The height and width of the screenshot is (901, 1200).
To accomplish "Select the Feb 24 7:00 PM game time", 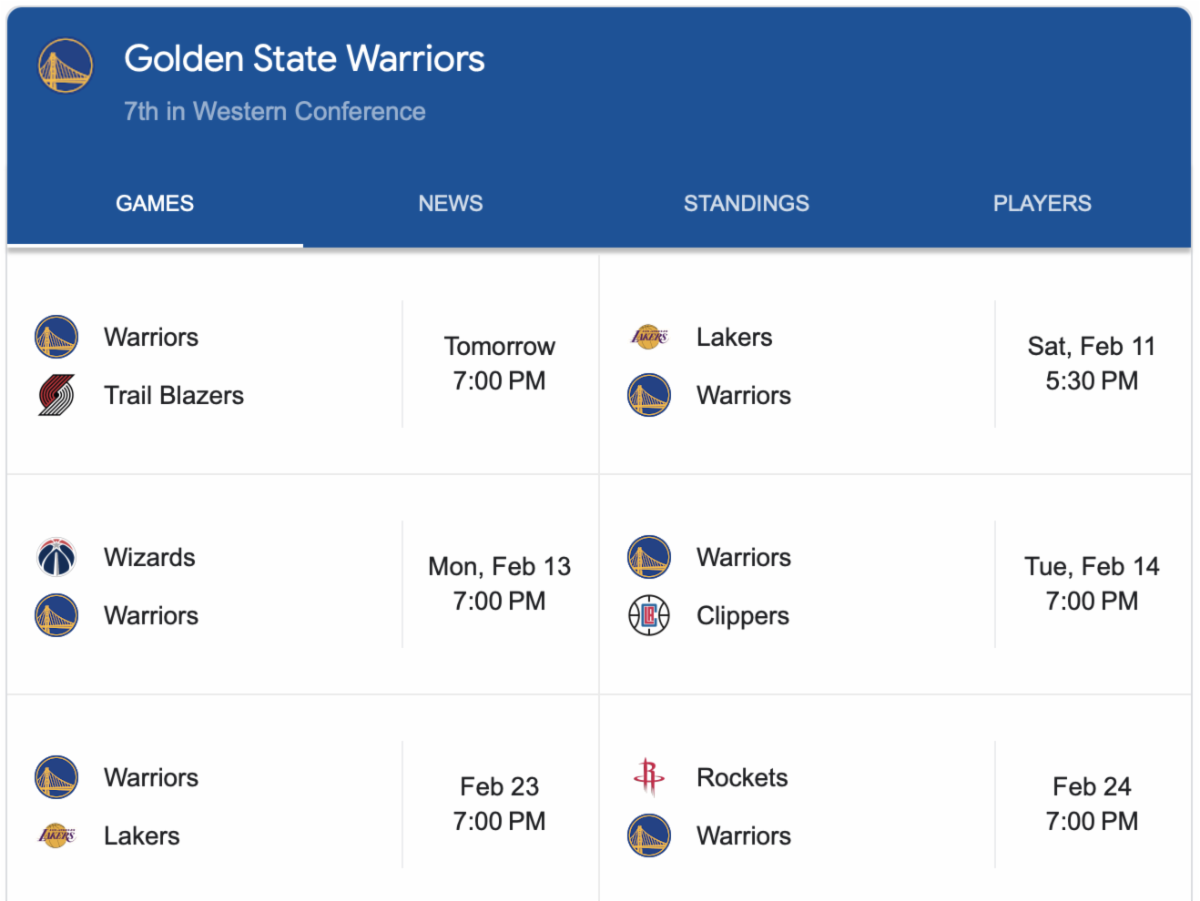I will (1091, 804).
